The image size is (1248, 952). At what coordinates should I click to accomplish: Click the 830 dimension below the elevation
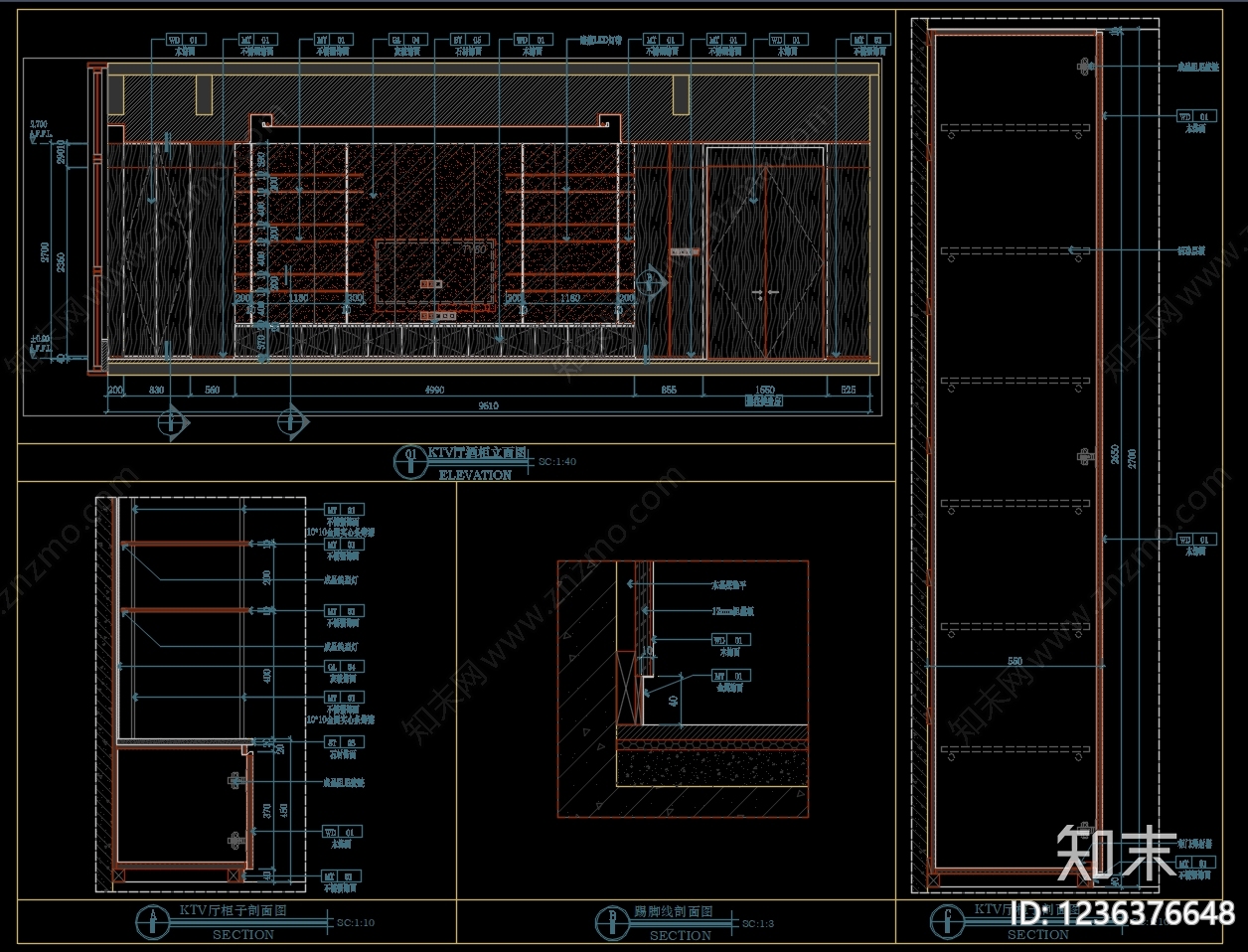point(156,391)
